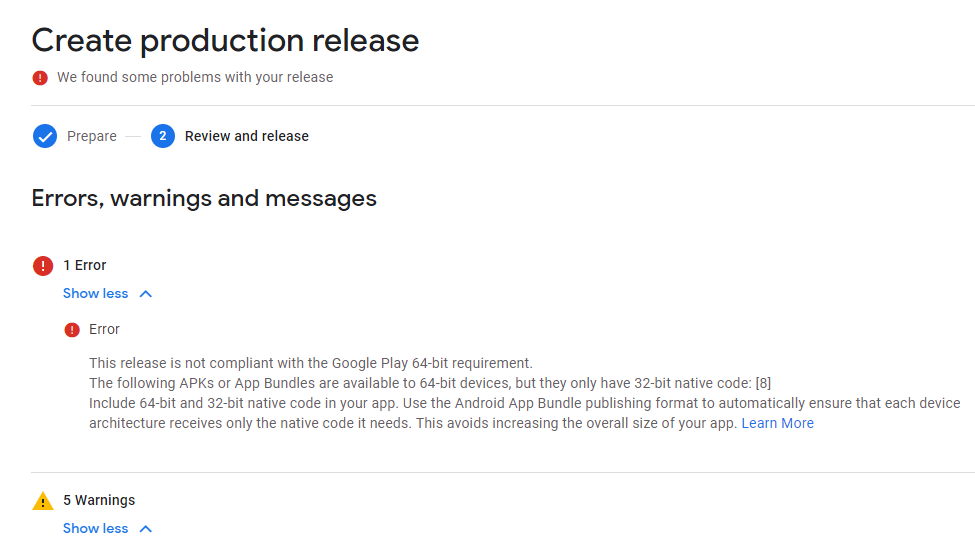Click the "1 Error" summary label
This screenshot has width=975, height=545.
85,265
